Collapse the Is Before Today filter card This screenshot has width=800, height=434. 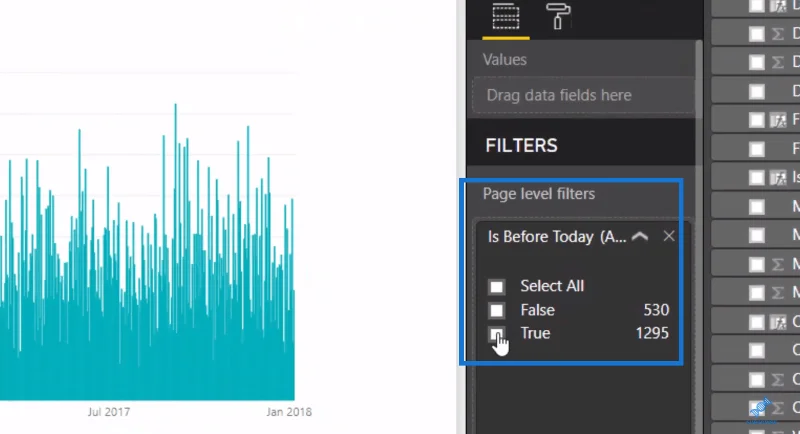click(640, 236)
